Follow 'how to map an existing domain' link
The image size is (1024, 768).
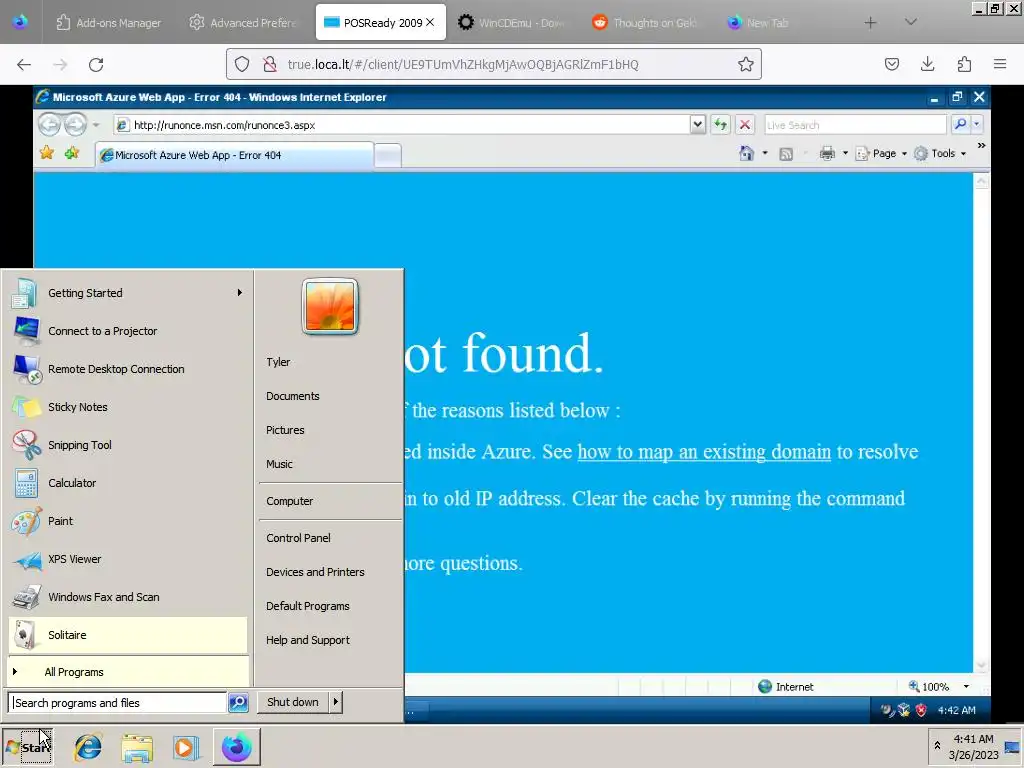point(704,452)
